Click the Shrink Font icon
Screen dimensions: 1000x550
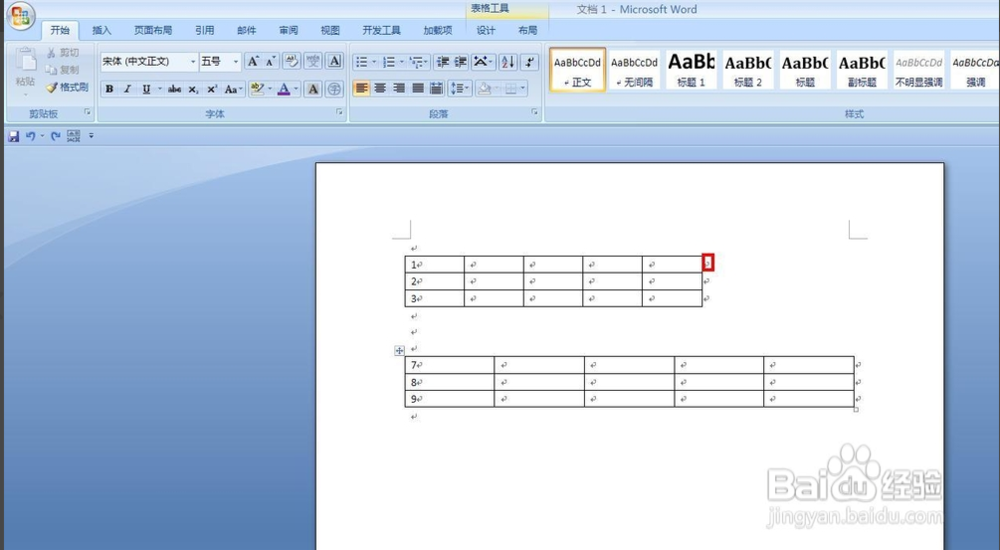(270, 61)
